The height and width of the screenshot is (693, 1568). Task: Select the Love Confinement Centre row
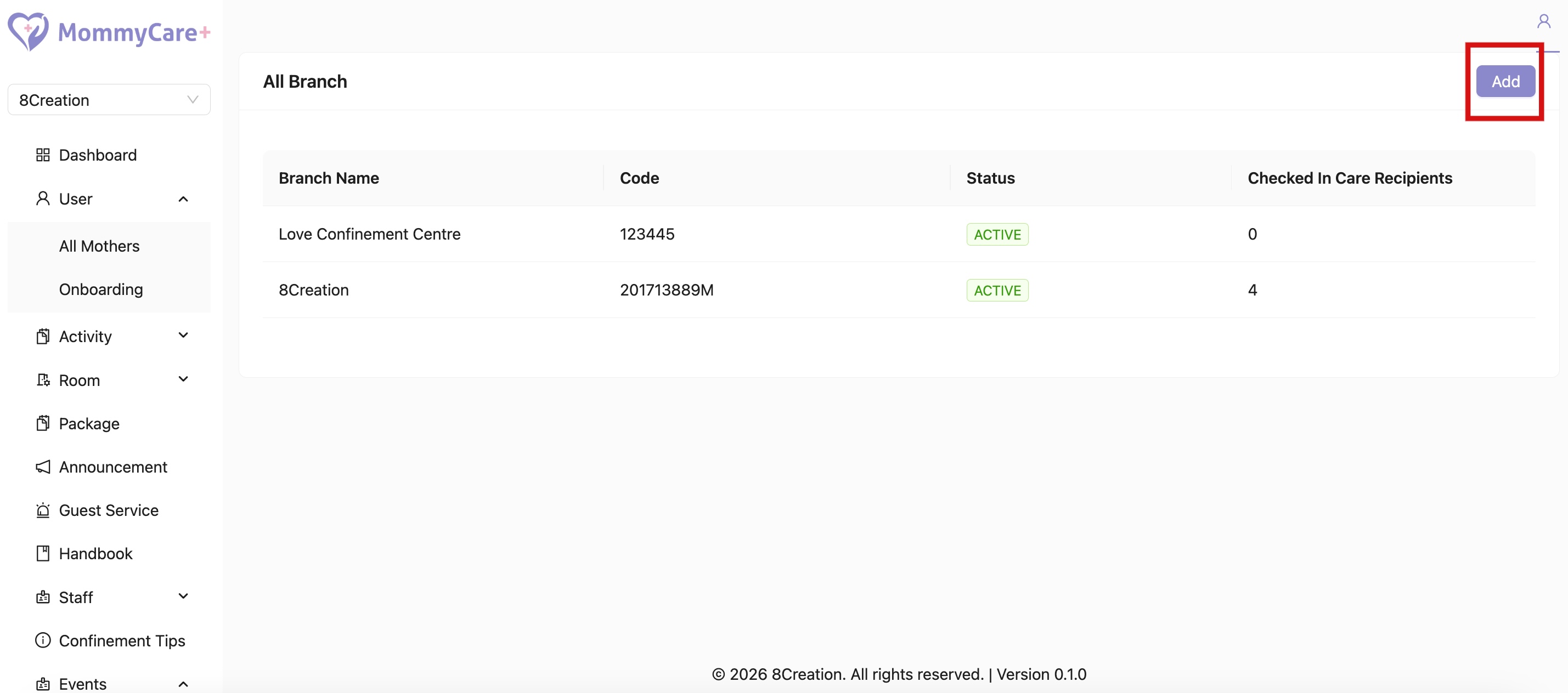click(x=369, y=234)
